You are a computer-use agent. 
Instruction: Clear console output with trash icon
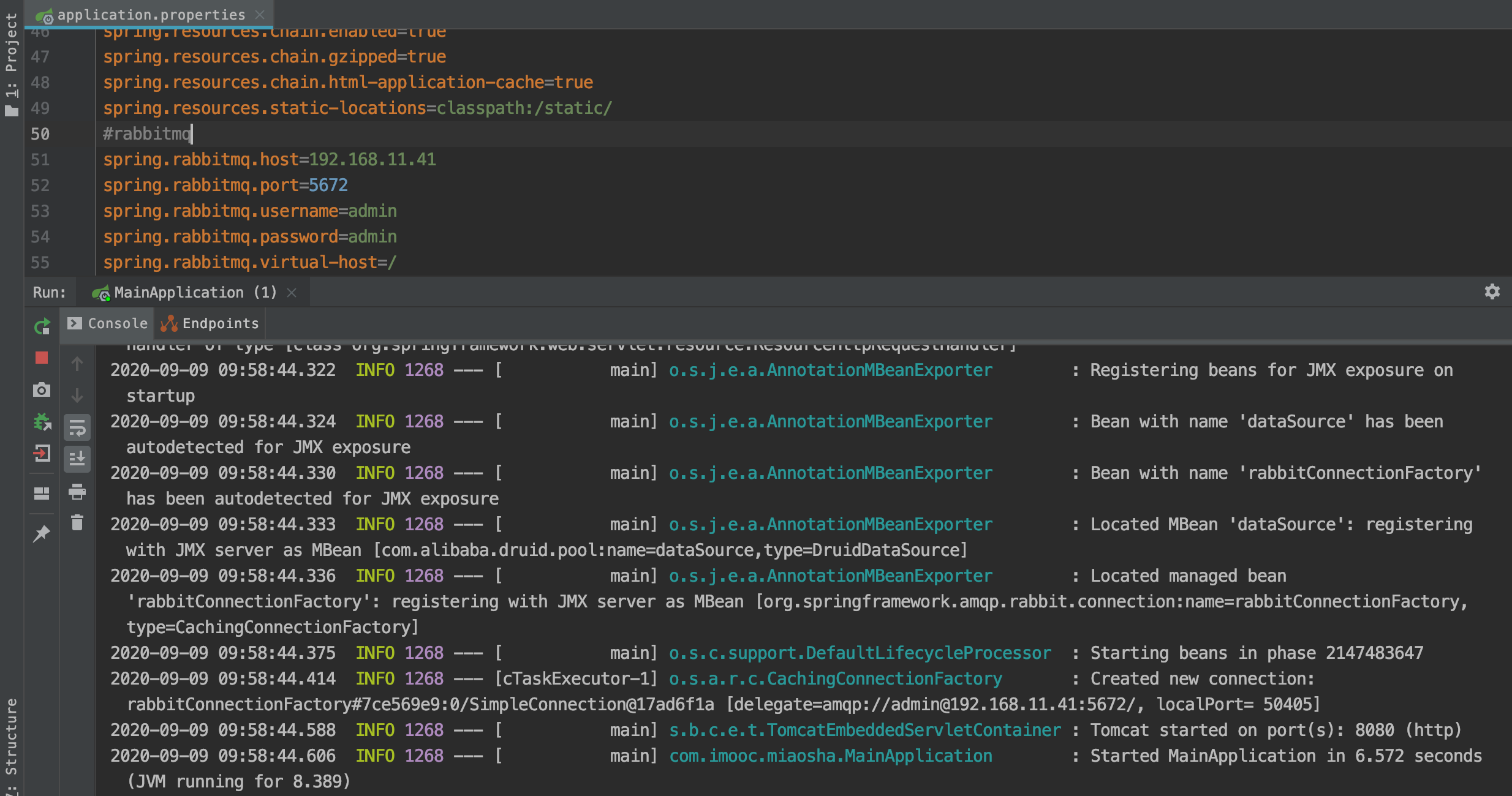tap(77, 523)
